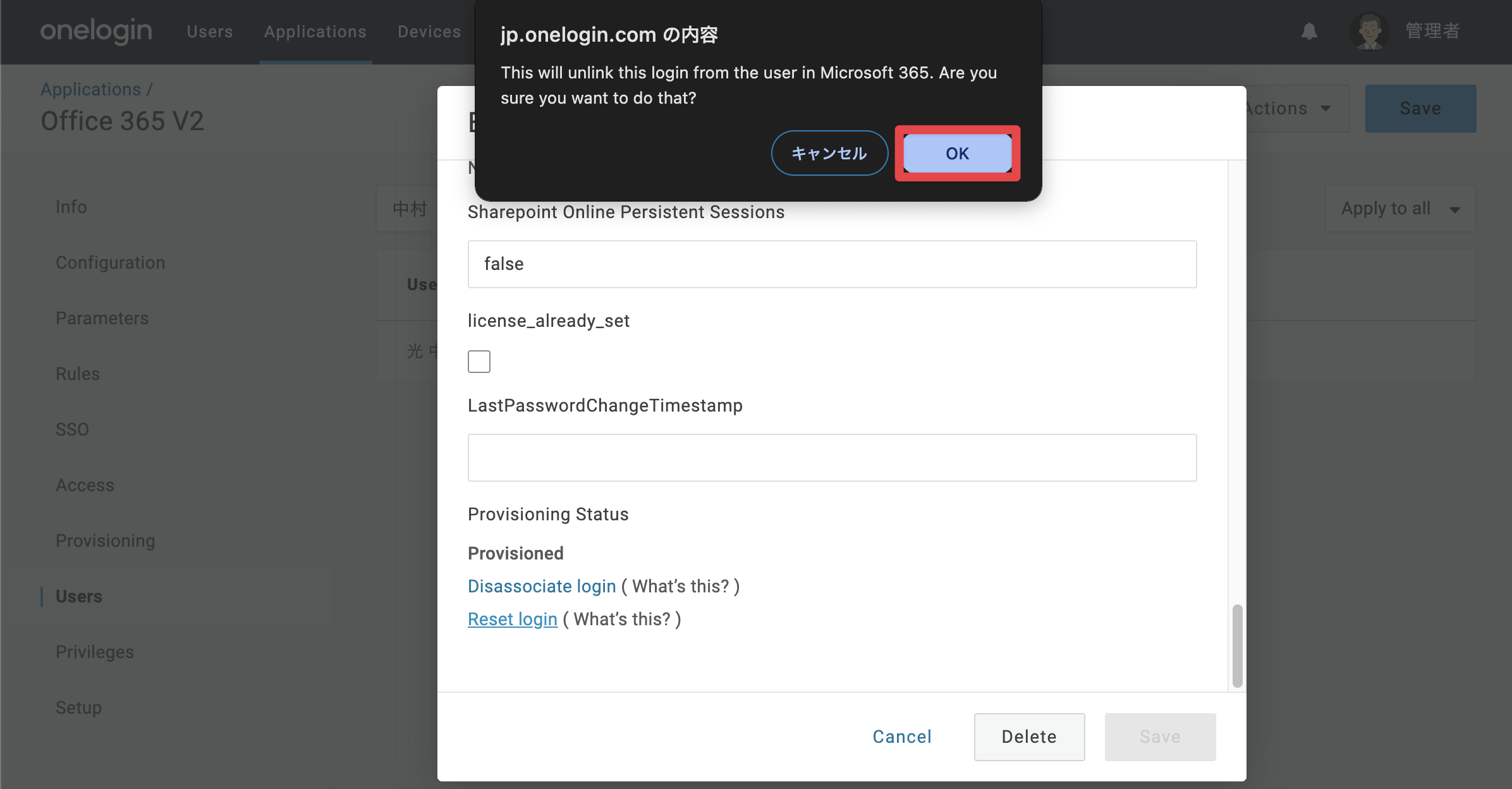Open the SSO sidebar tab

pyautogui.click(x=72, y=430)
